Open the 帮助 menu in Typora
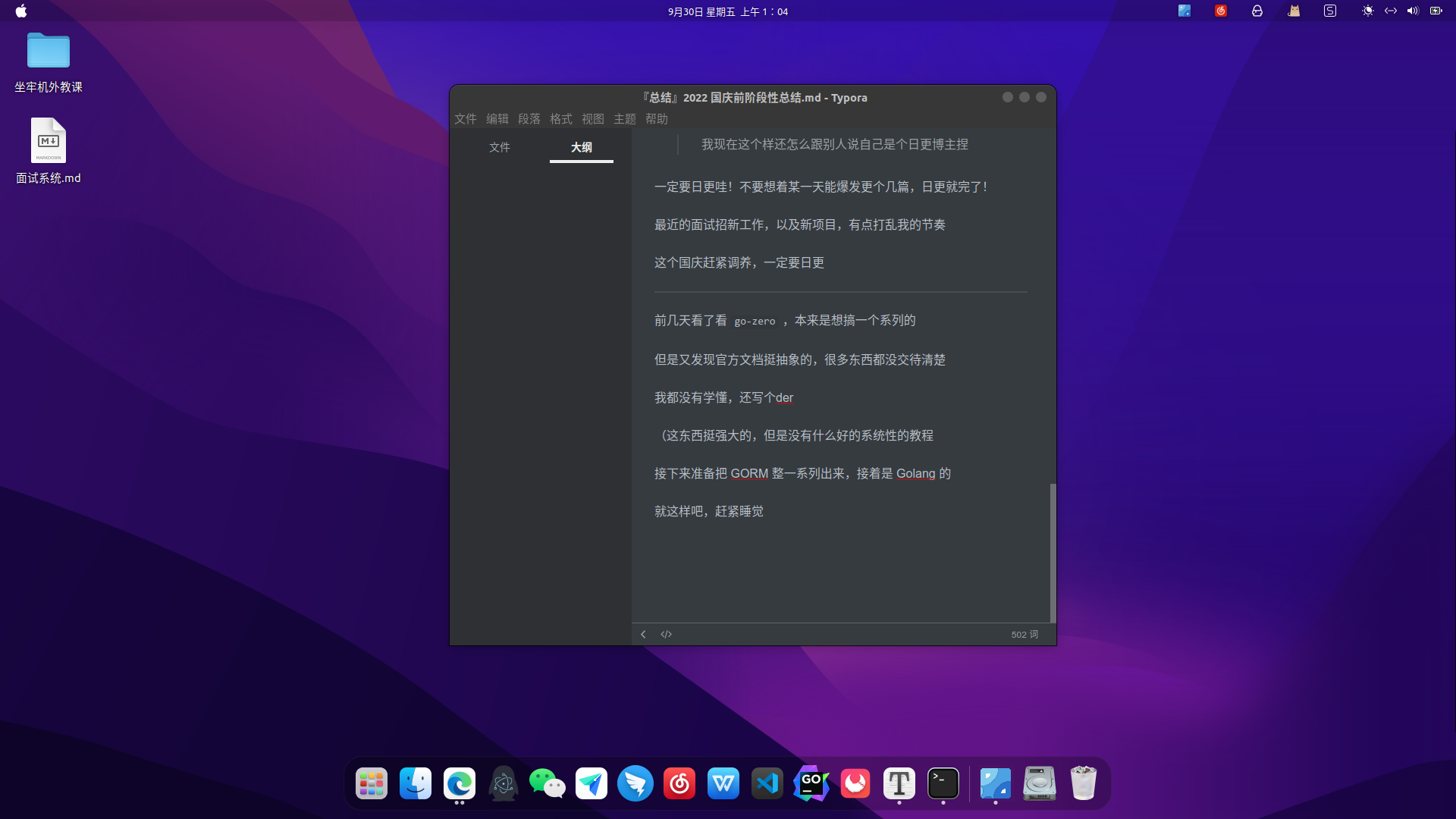The height and width of the screenshot is (819, 1456). click(x=657, y=119)
